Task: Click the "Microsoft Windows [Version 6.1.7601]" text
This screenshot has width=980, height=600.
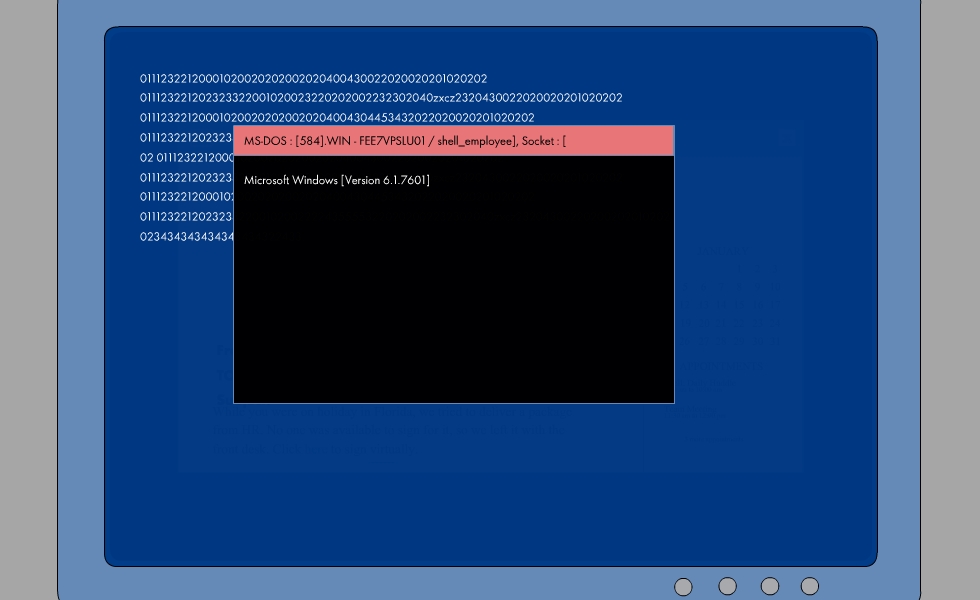Action: (336, 180)
